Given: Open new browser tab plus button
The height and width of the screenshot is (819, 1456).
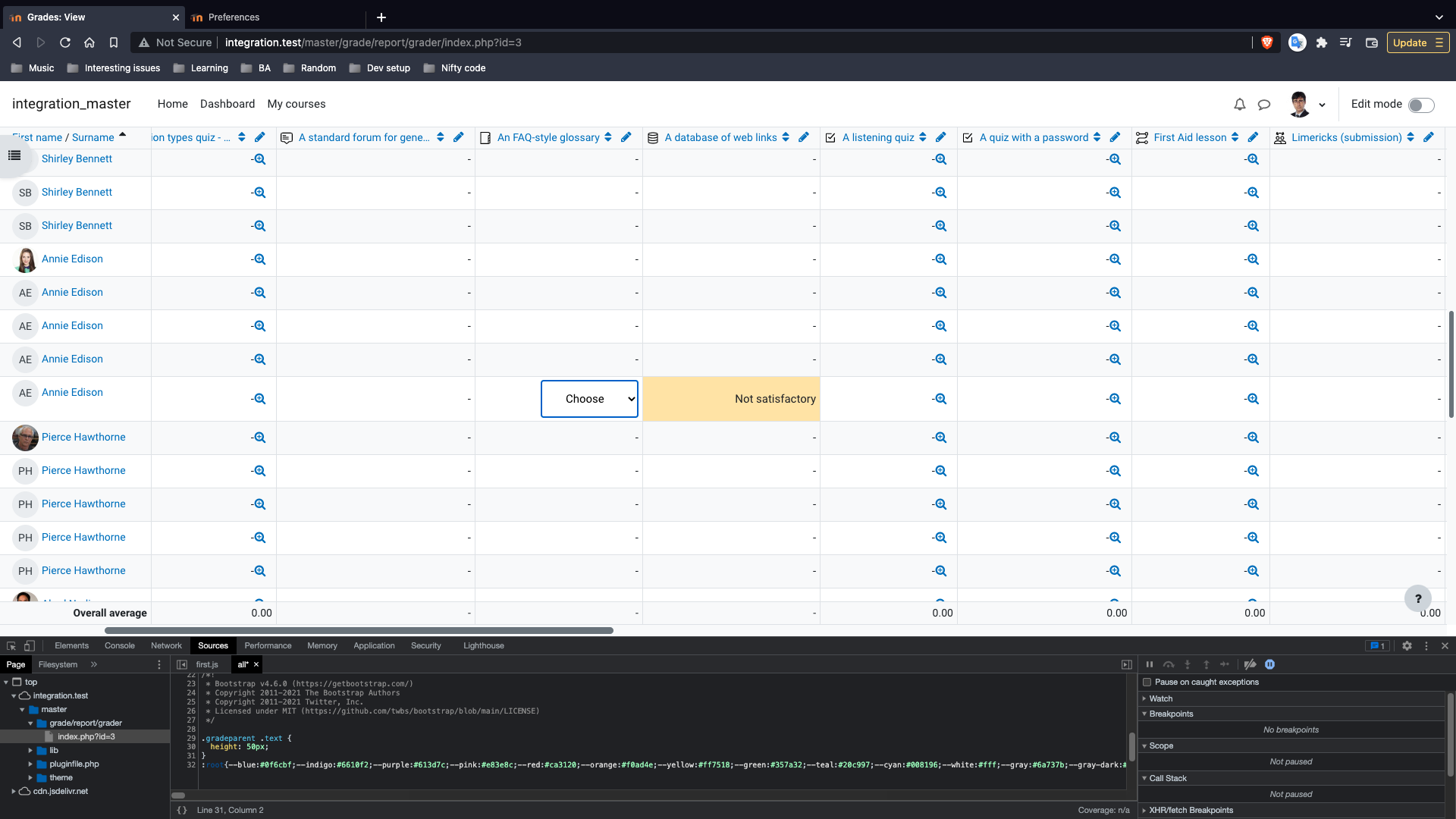Looking at the screenshot, I should 381,17.
